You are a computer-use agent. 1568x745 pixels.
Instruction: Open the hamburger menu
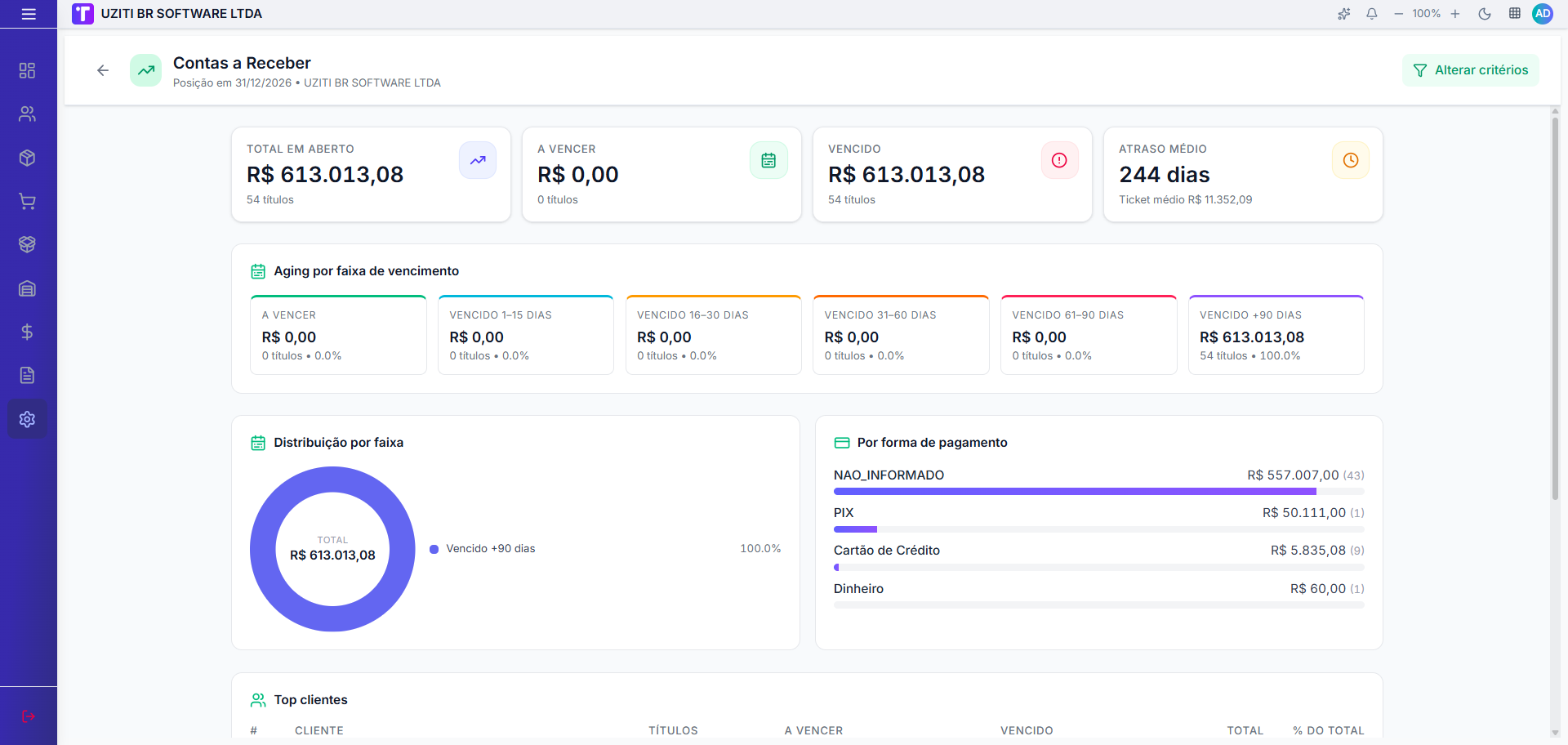(x=29, y=14)
